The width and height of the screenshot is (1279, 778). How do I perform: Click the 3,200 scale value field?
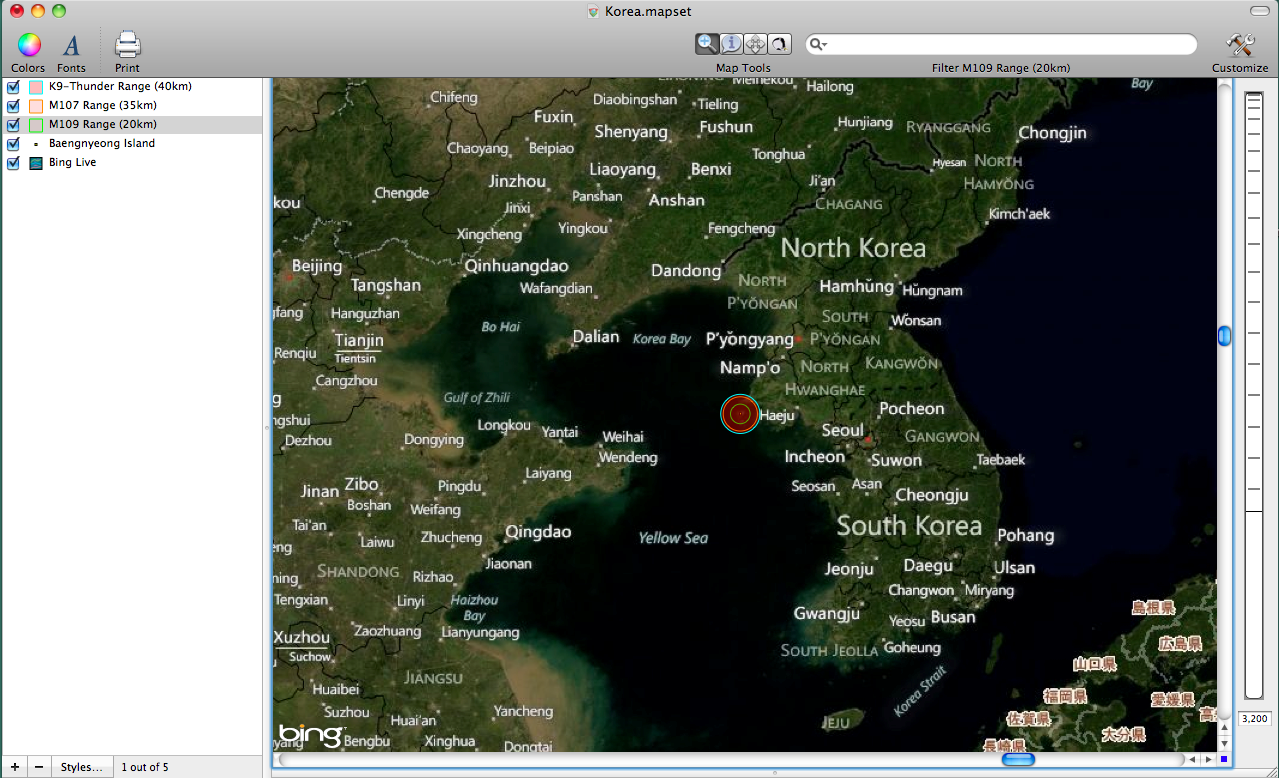click(x=1254, y=718)
